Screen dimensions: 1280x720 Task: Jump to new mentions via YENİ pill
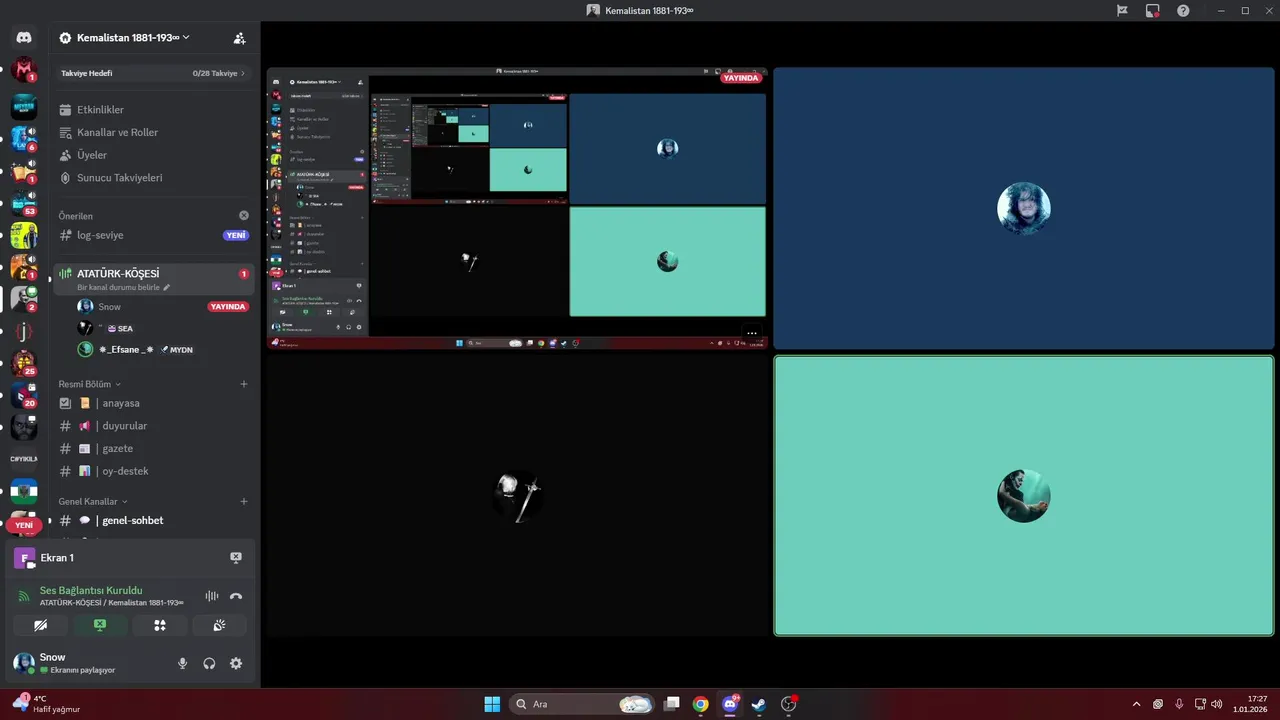coord(24,525)
